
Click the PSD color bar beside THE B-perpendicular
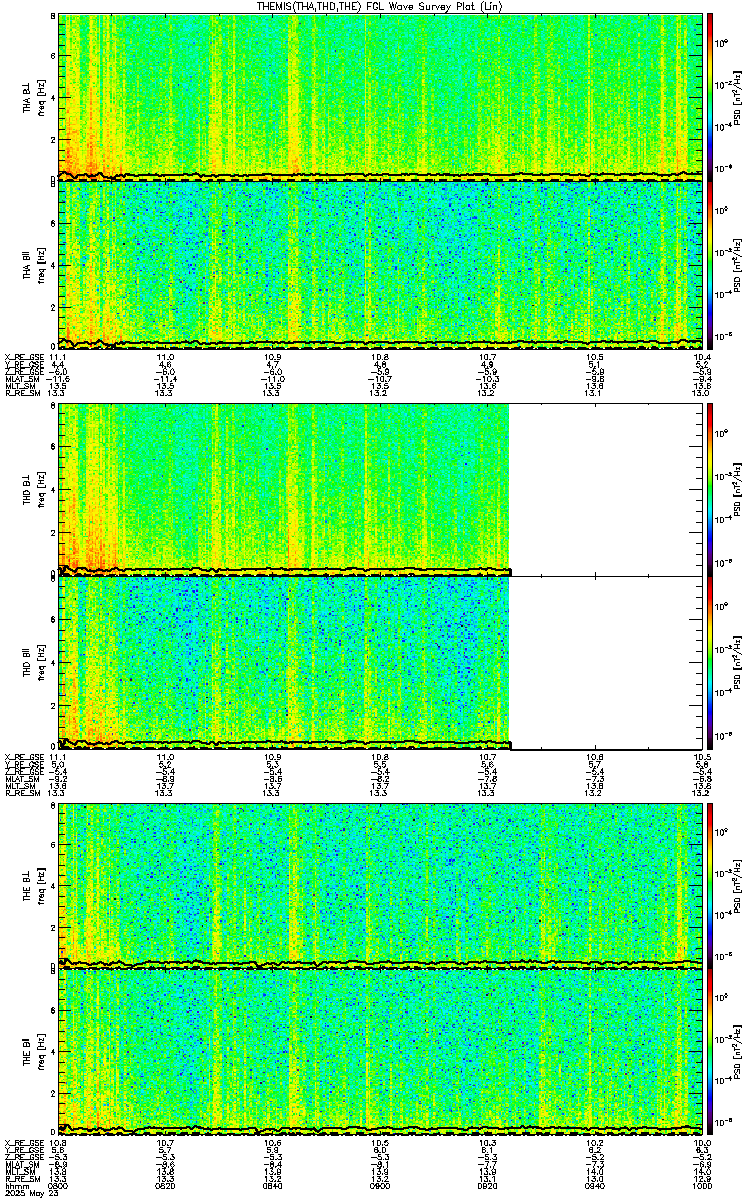tap(710, 887)
